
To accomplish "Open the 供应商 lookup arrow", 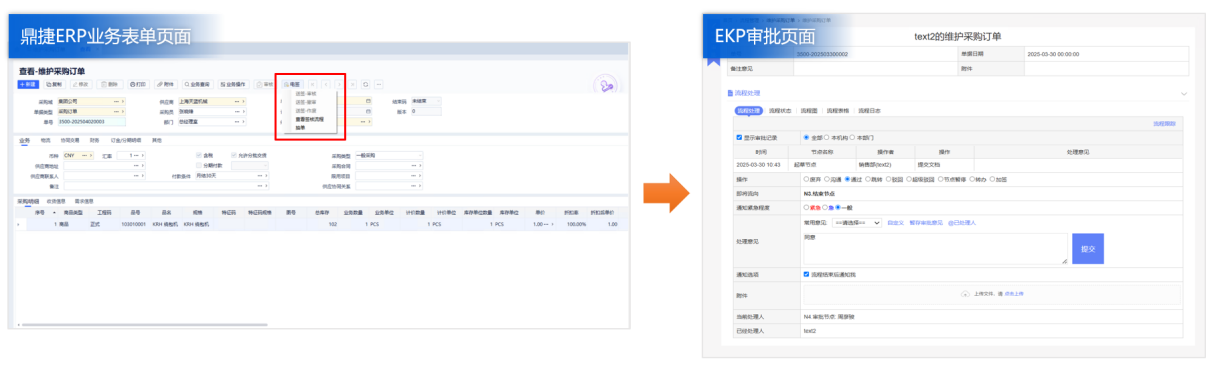I will coord(243,101).
